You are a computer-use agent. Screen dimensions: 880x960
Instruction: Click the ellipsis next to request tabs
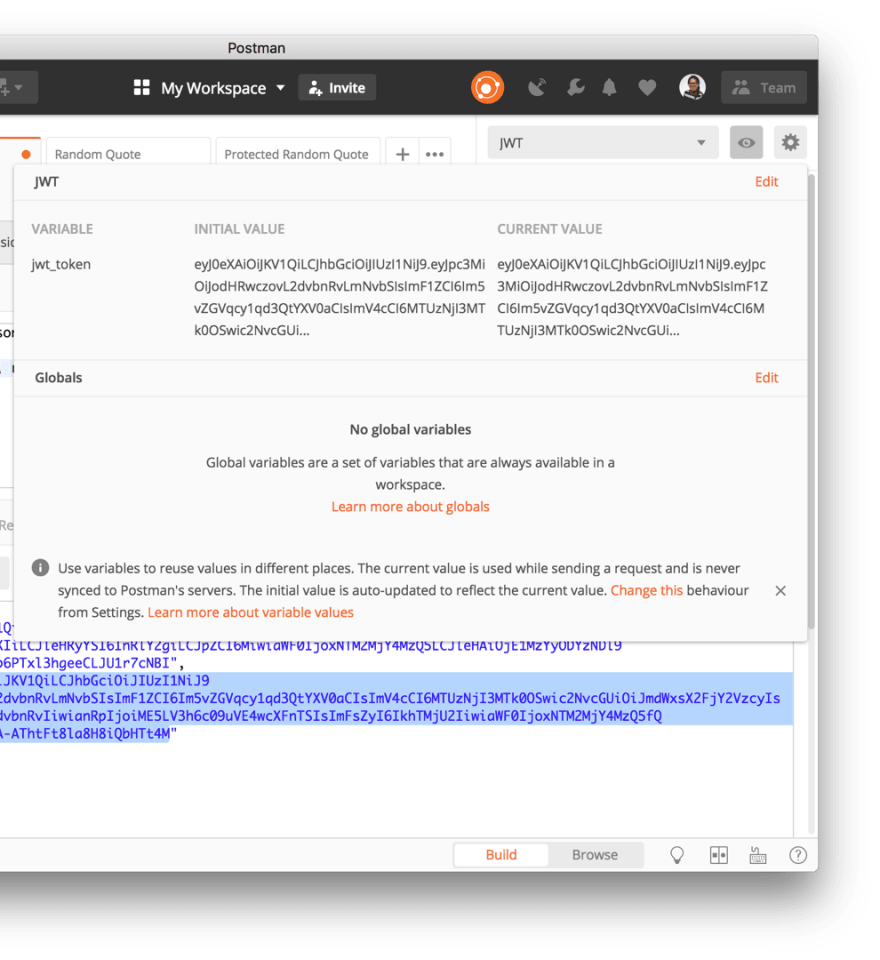point(434,153)
